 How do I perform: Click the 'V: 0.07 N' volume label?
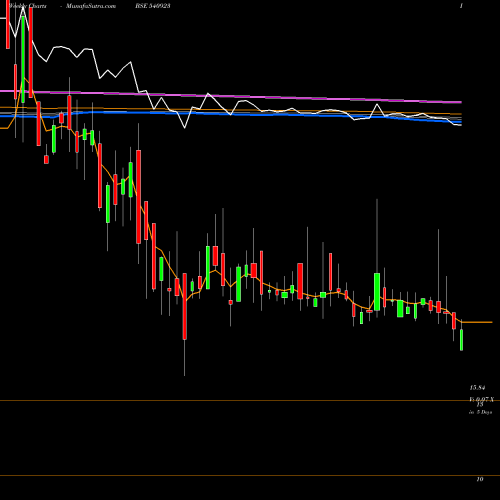coord(481,399)
